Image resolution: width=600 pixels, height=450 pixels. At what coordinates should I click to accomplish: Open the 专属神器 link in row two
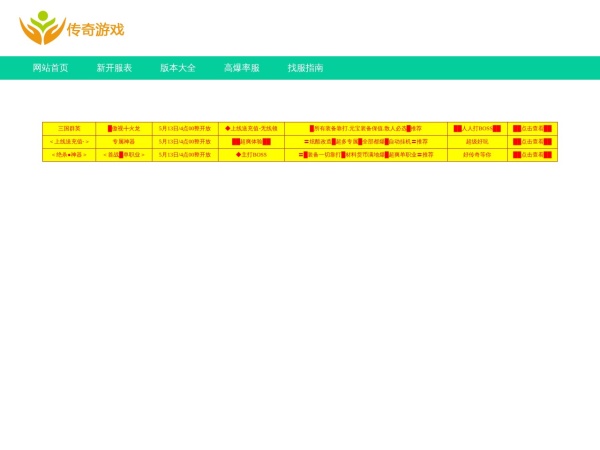124,142
